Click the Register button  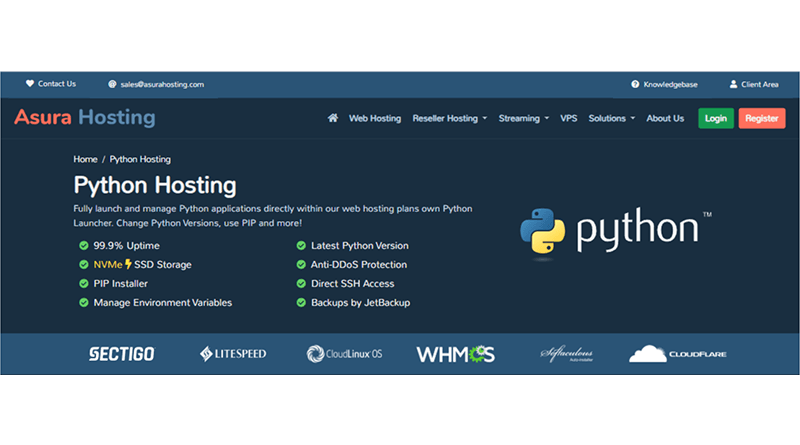[762, 118]
